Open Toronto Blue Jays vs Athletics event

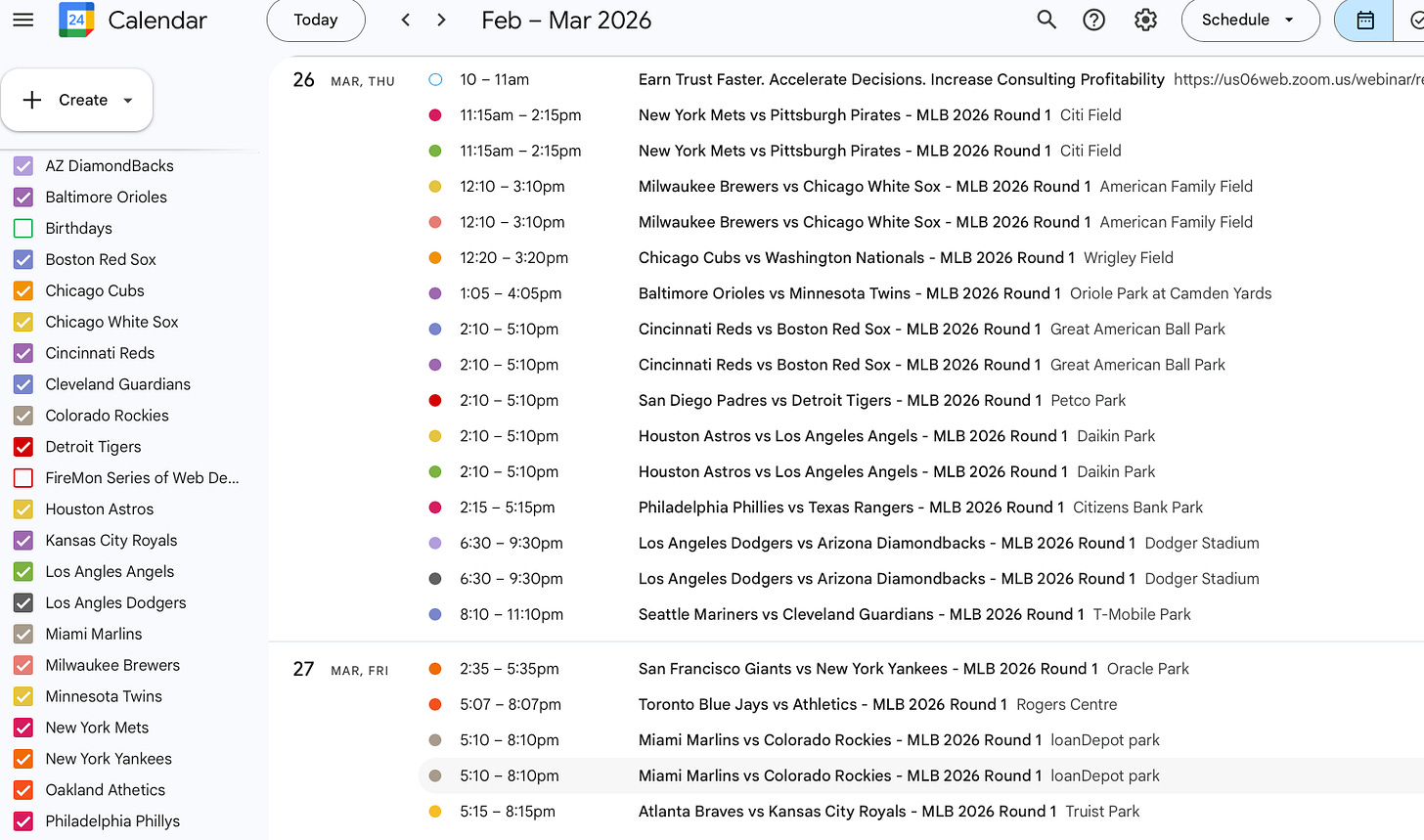tap(823, 705)
